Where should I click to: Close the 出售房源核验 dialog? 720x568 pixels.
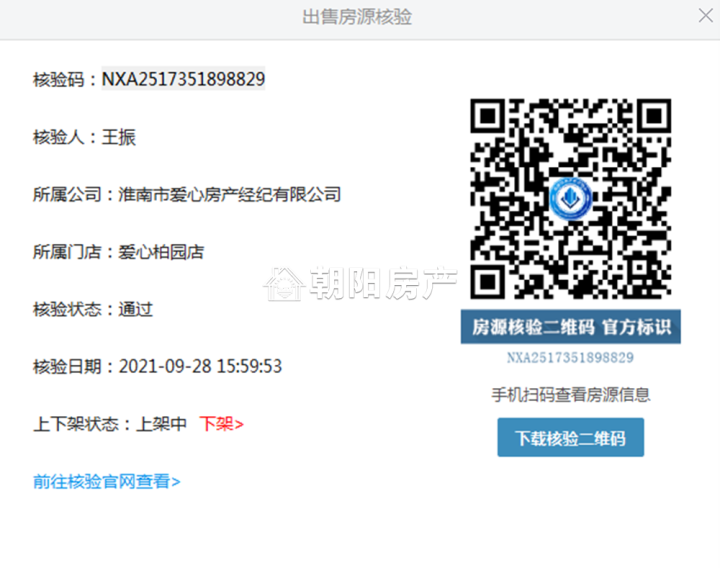pyautogui.click(x=706, y=16)
